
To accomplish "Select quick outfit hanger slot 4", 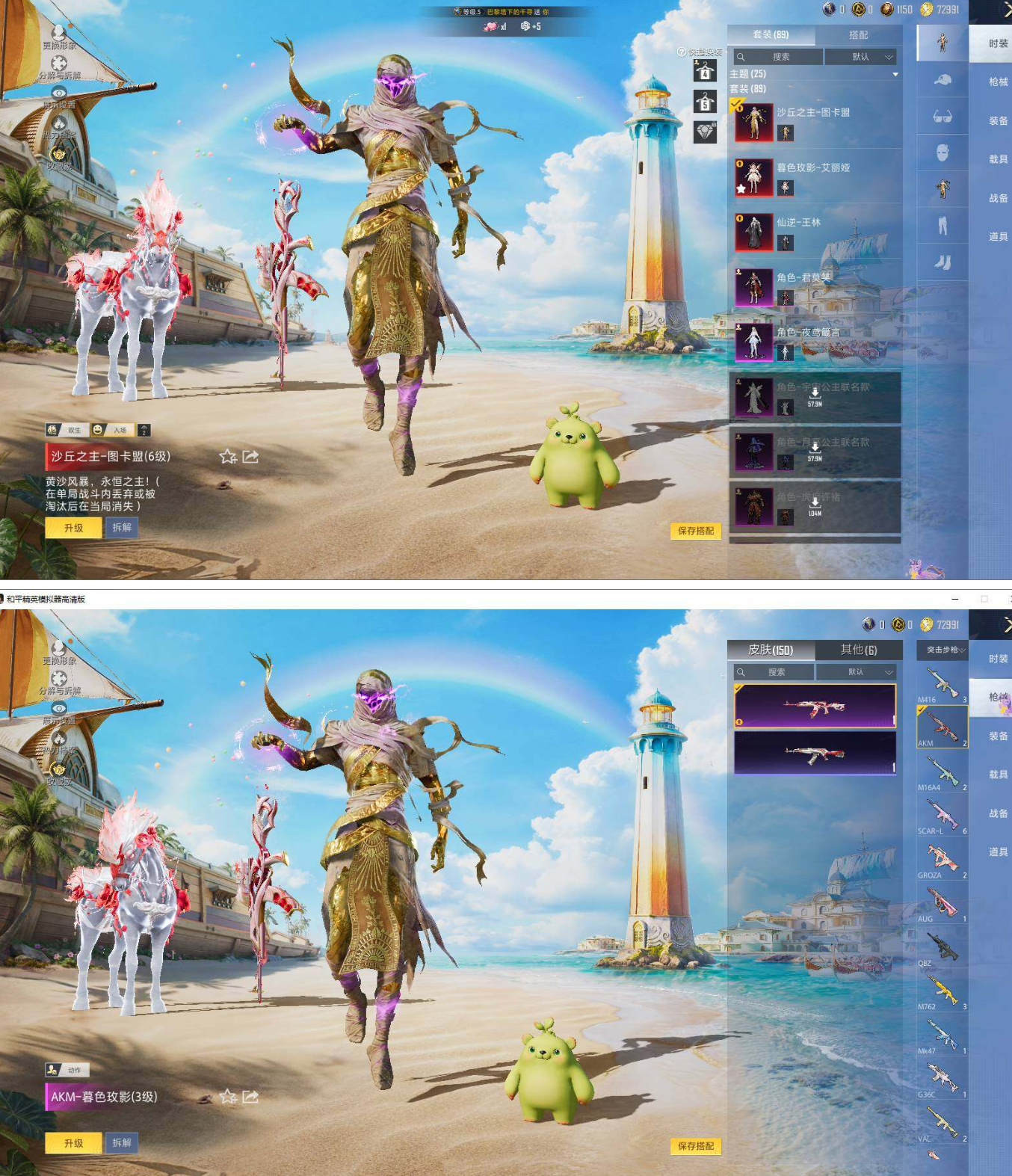I will click(705, 71).
